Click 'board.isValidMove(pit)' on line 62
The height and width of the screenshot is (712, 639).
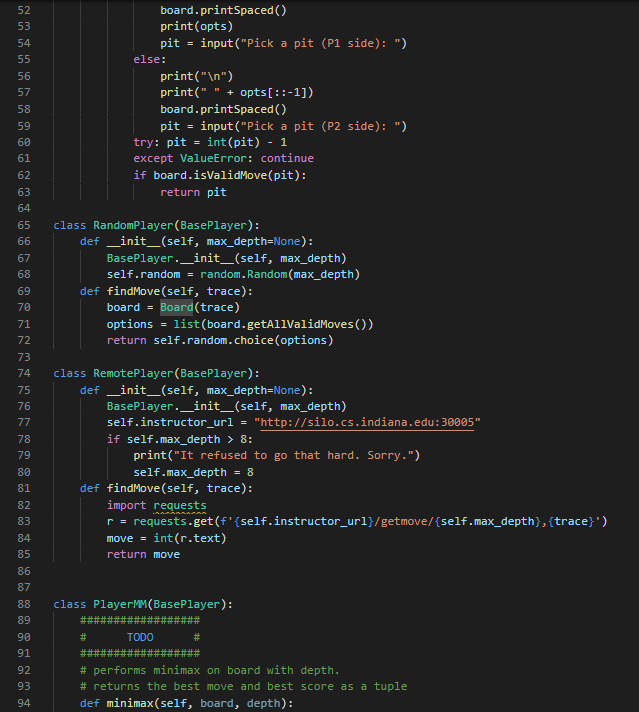point(227,175)
